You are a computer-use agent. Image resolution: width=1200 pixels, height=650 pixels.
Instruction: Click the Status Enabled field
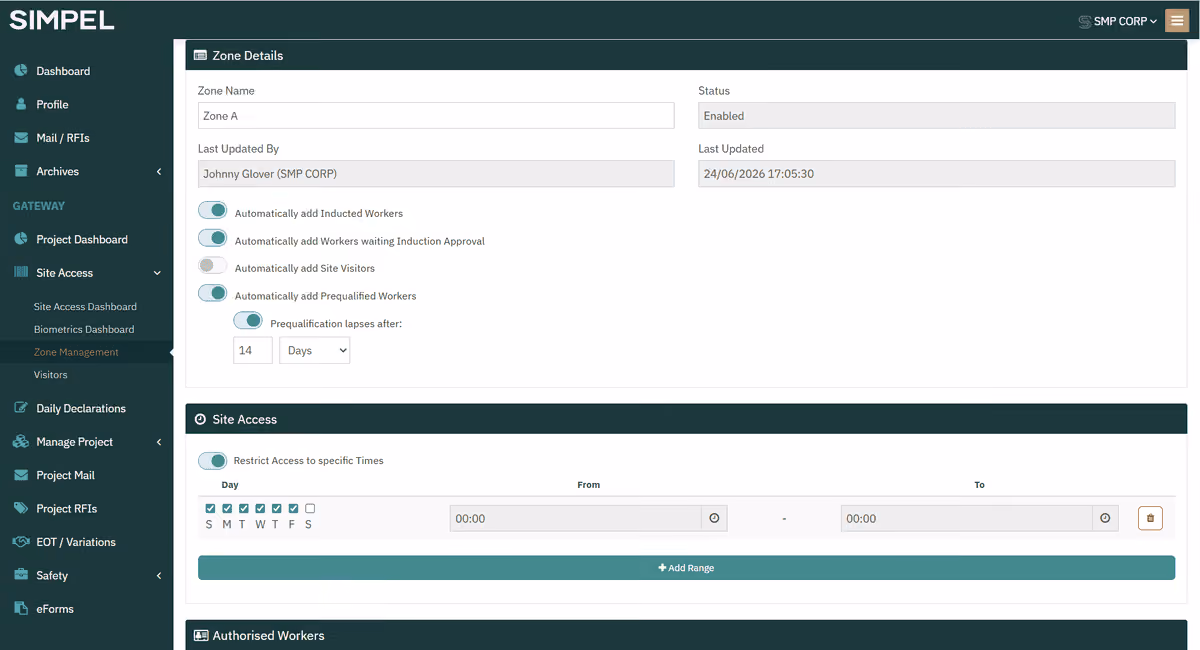[936, 115]
